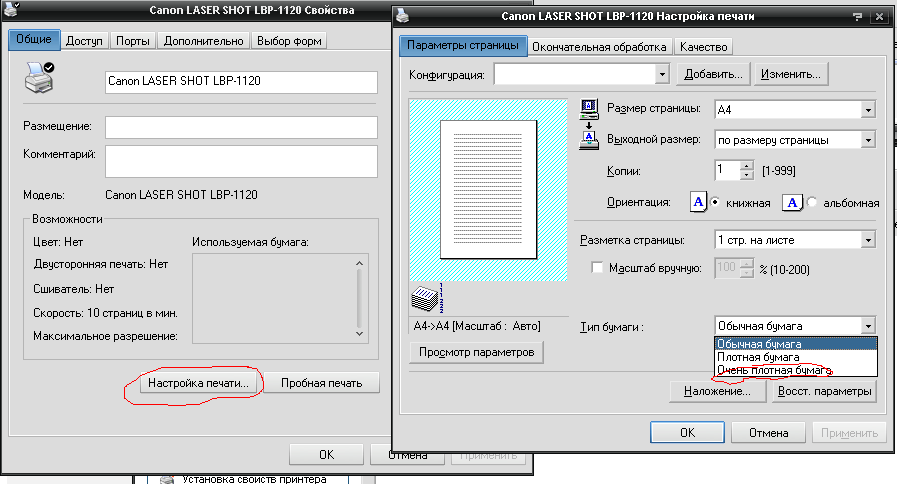
Task: Switch to Окончательная обработка tab
Action: coord(599,47)
